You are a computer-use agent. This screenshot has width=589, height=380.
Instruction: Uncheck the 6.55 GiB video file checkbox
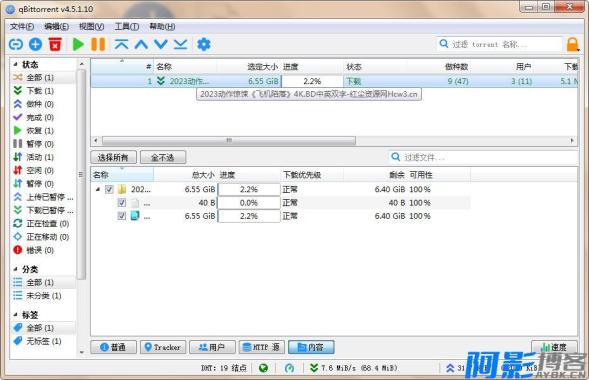coord(121,216)
